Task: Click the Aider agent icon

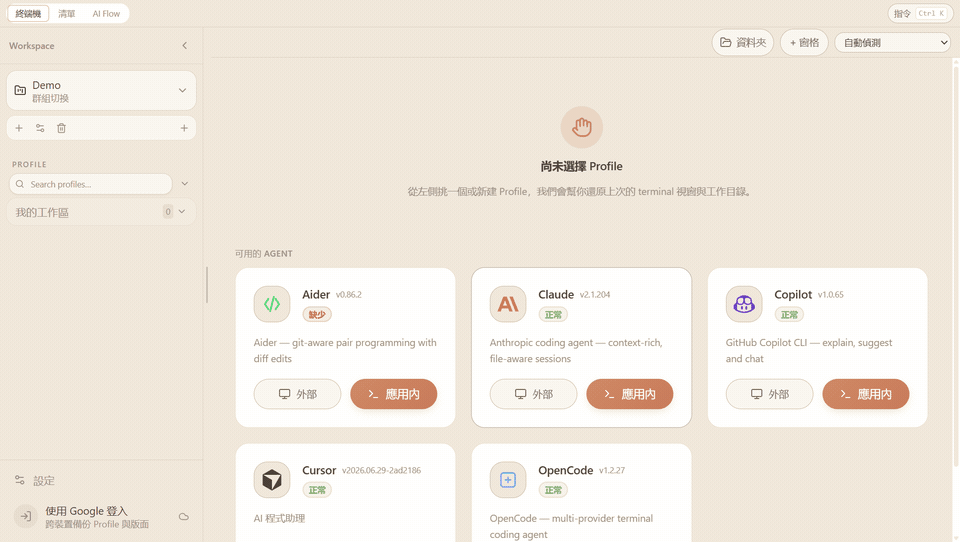Action: click(272, 304)
